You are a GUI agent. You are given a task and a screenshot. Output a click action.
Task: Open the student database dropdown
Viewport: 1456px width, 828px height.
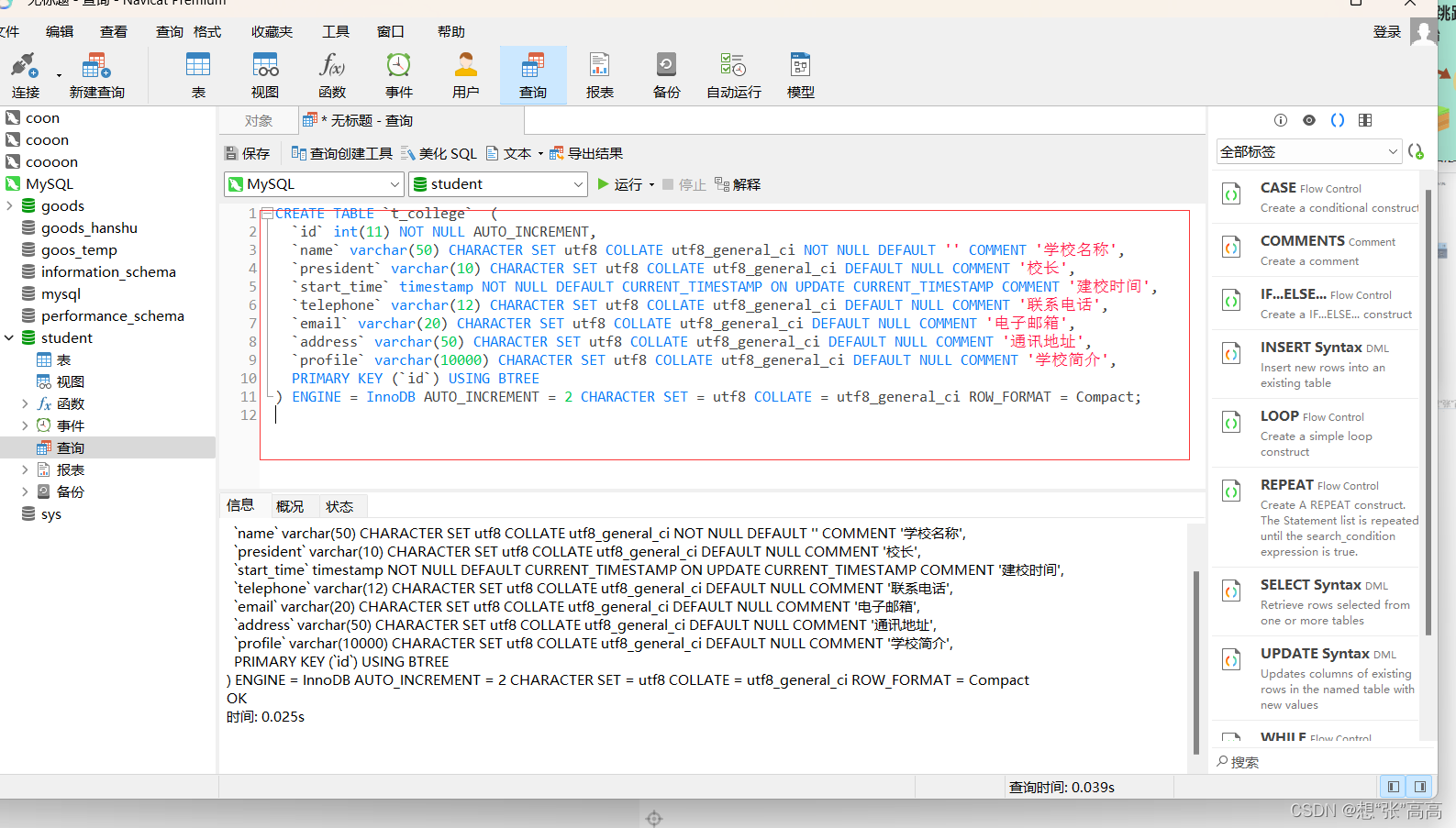(498, 184)
